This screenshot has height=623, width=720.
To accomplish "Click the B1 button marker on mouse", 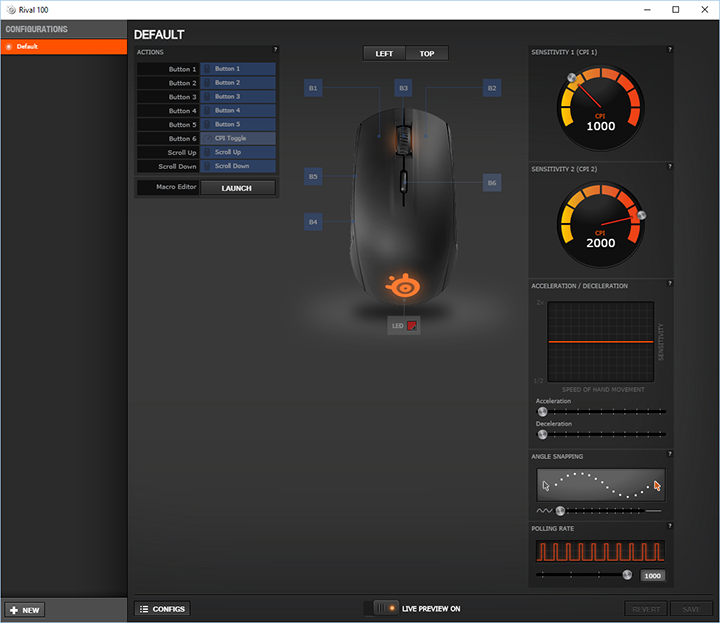I will coord(313,89).
